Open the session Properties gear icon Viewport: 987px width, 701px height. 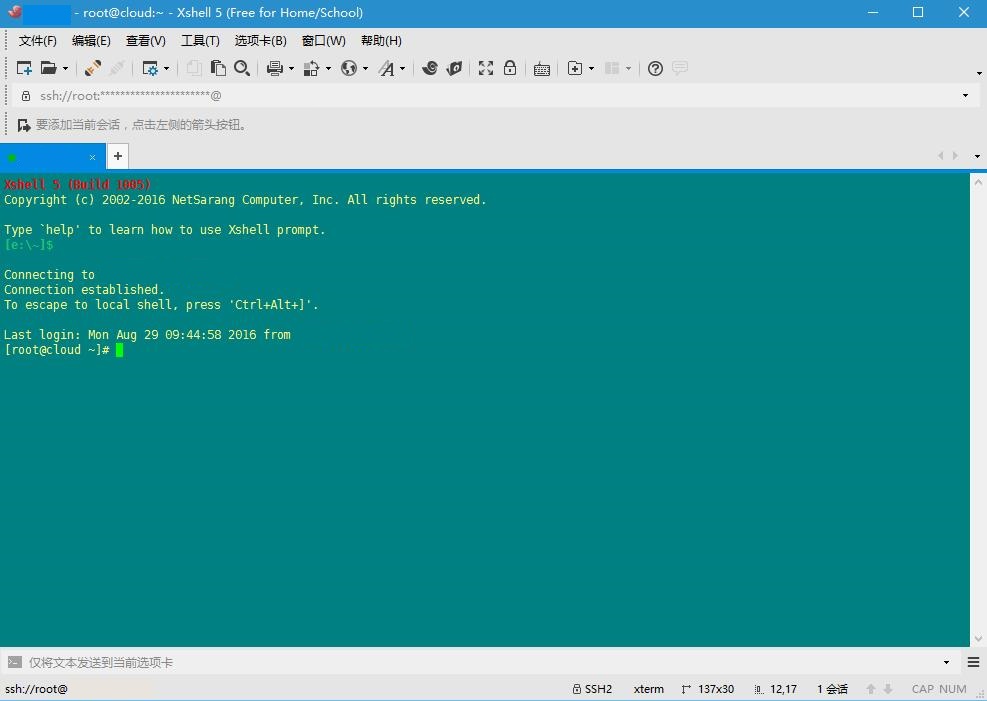(x=150, y=68)
